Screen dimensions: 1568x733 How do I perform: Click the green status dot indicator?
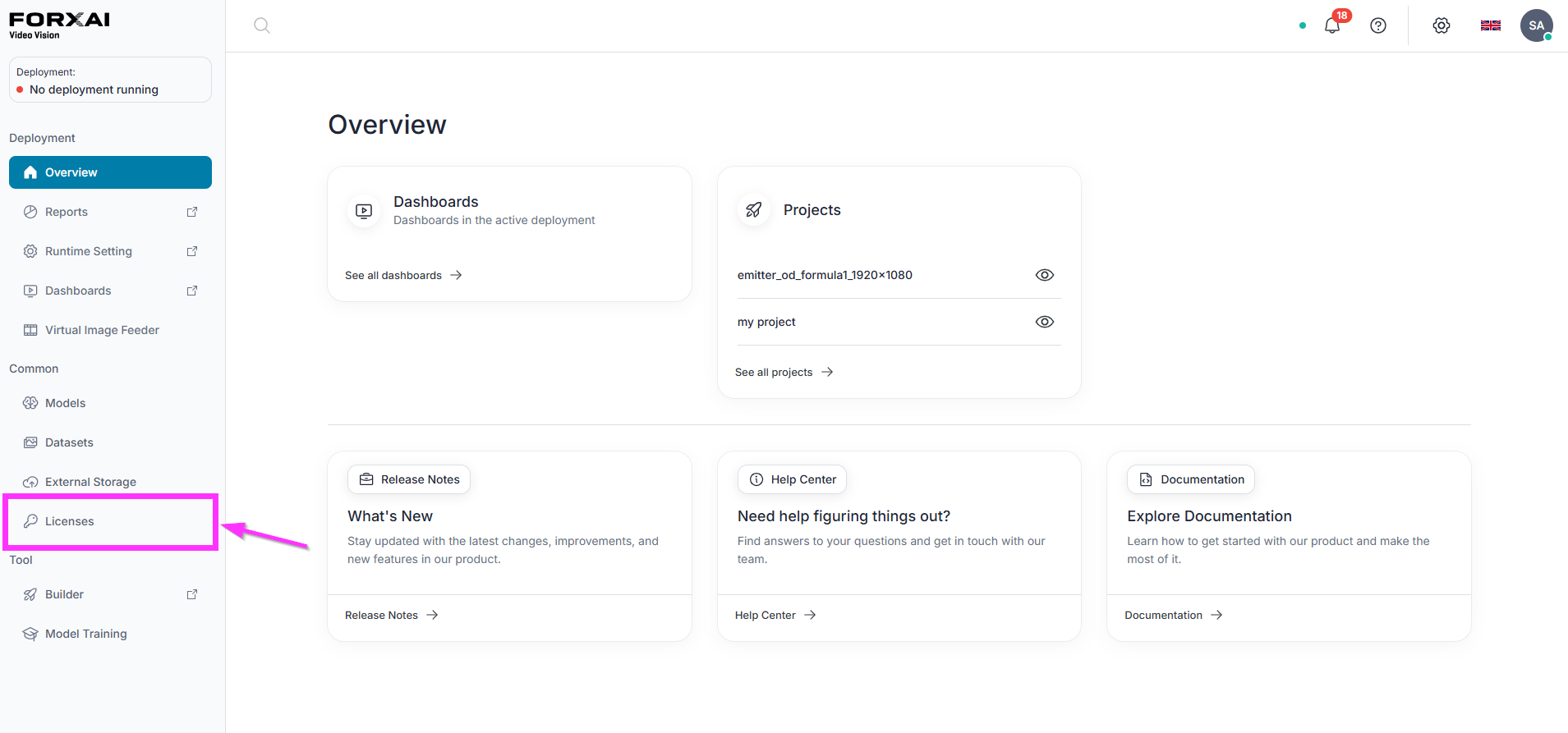click(x=1303, y=25)
